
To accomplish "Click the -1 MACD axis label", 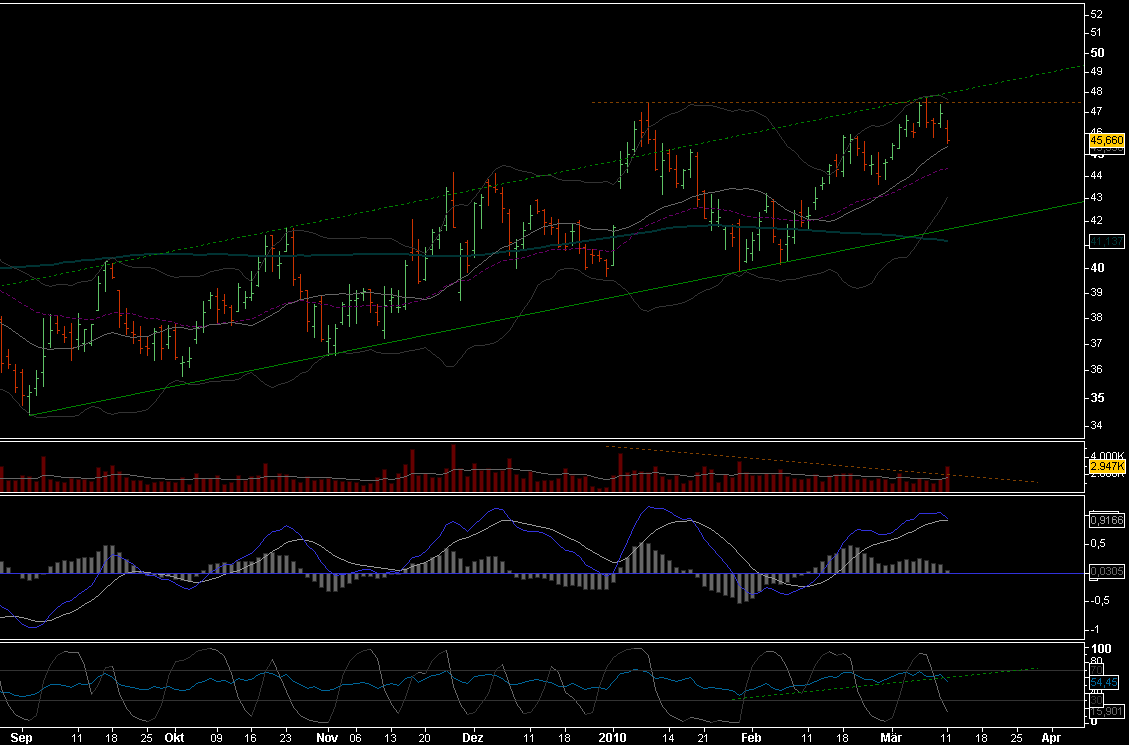I will pyautogui.click(x=1095, y=630).
